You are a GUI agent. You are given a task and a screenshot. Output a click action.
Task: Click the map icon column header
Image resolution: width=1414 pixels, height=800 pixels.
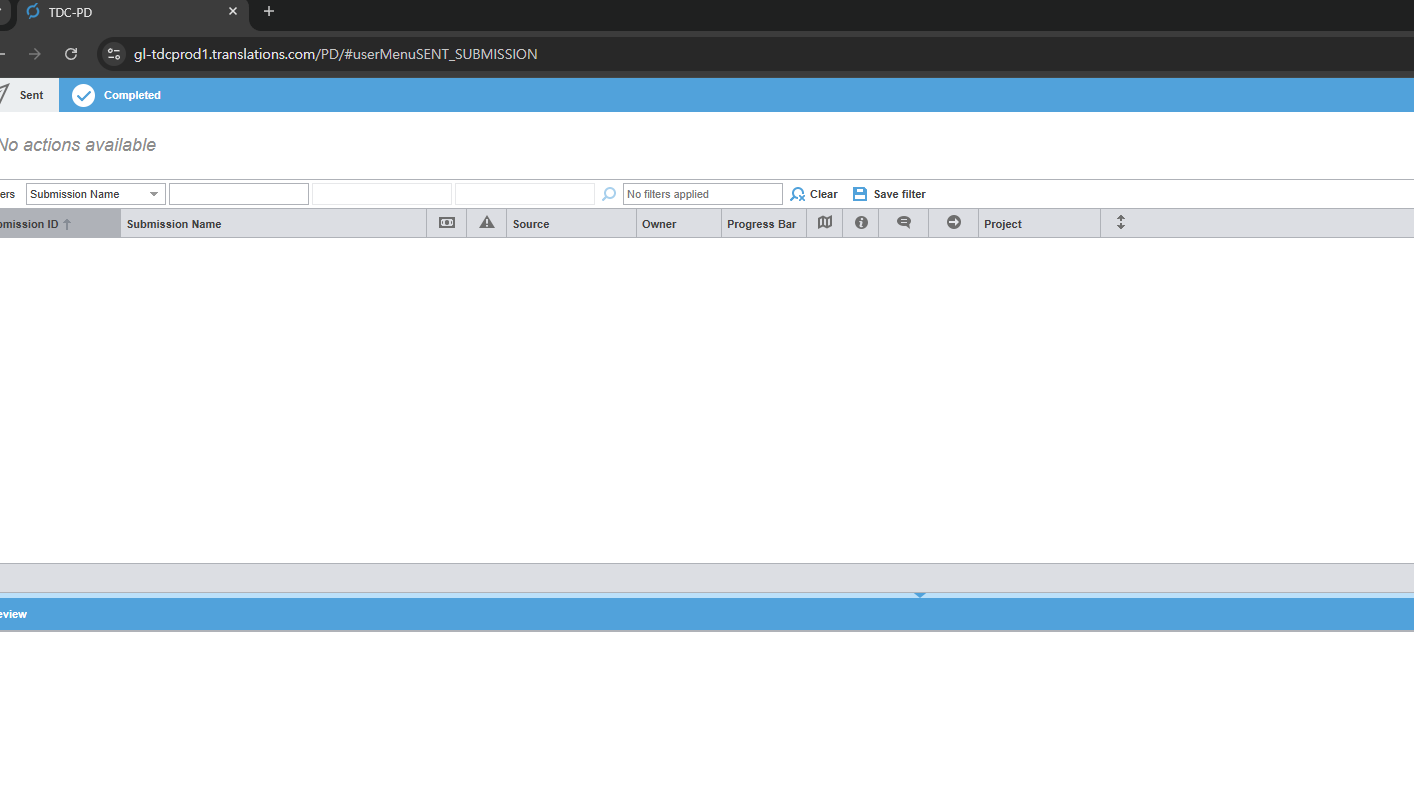coord(825,223)
